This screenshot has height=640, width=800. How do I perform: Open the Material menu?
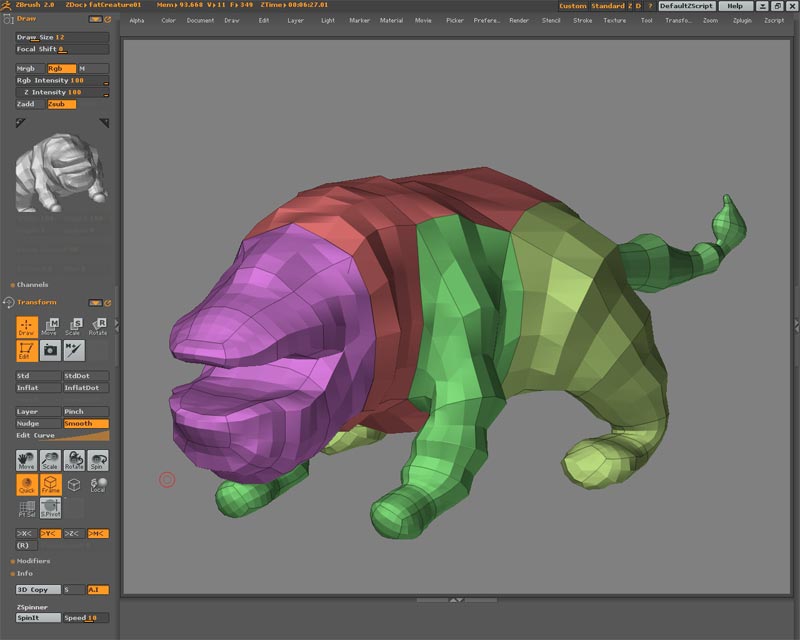tap(391, 20)
